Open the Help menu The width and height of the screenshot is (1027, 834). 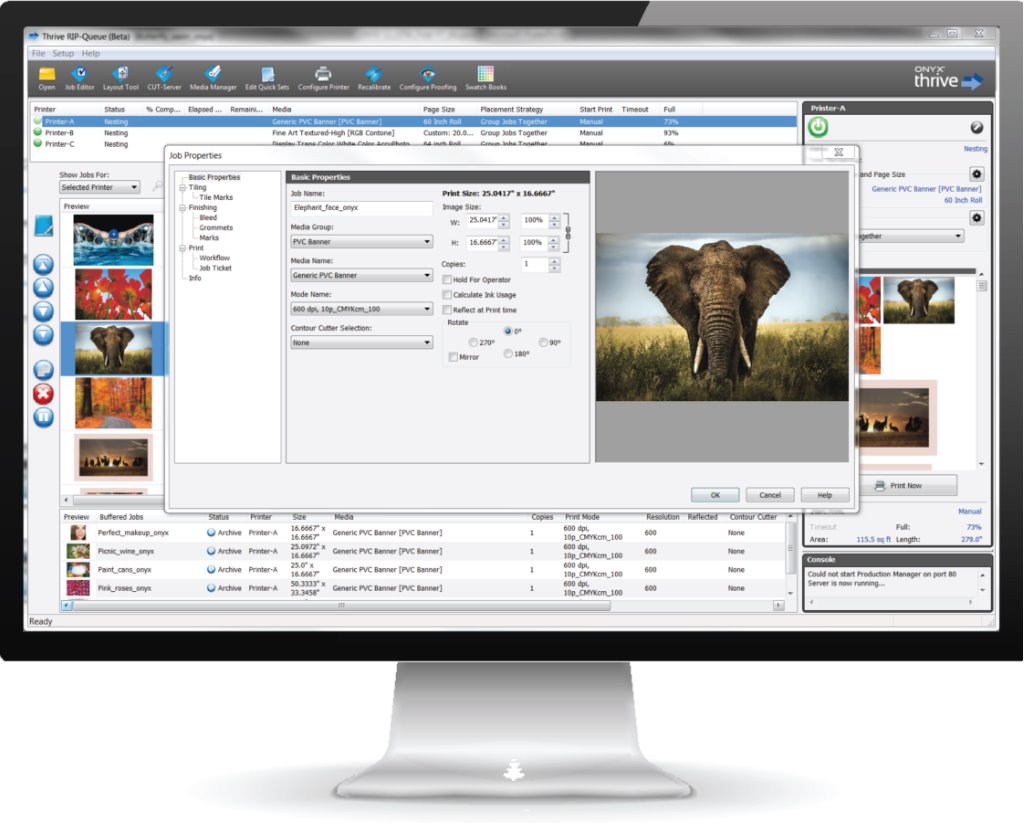[x=90, y=54]
